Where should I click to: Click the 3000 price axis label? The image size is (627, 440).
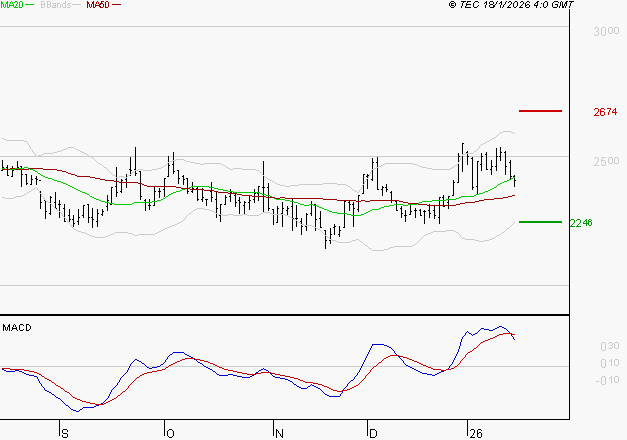point(606,31)
